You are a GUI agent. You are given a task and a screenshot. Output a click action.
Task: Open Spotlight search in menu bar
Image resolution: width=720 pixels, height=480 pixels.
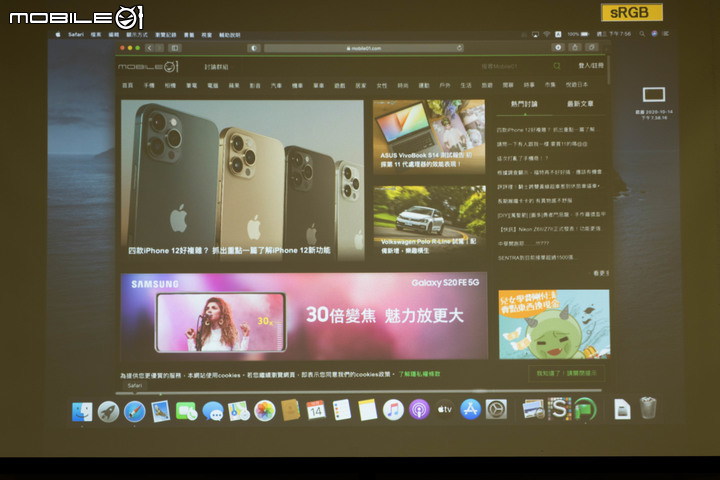(x=642, y=34)
